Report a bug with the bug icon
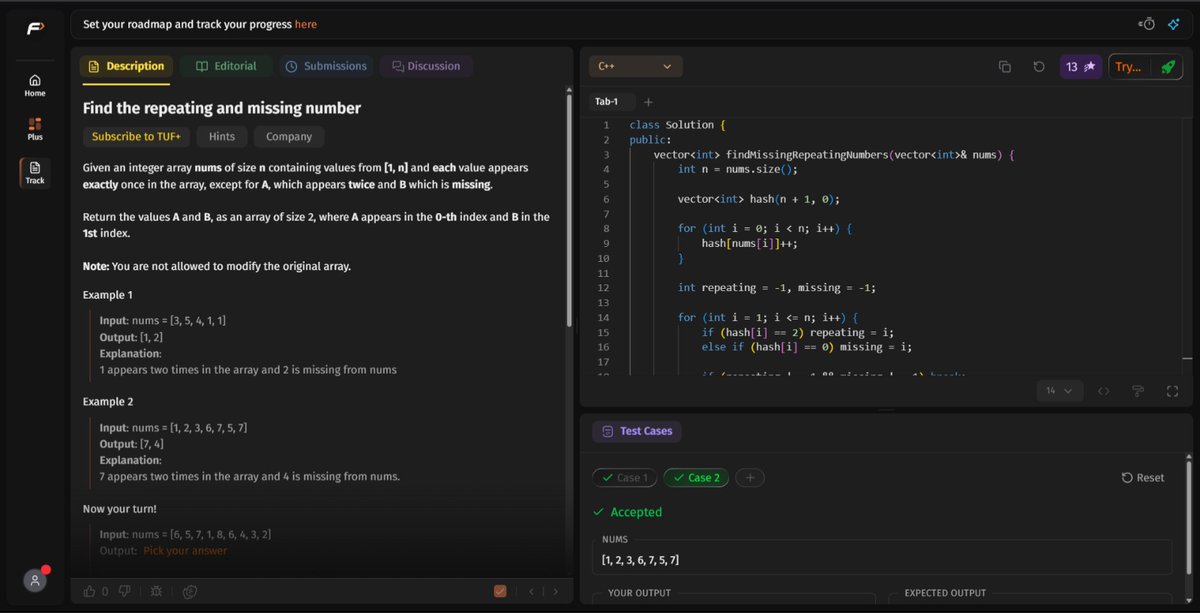The height and width of the screenshot is (613, 1200). [155, 591]
